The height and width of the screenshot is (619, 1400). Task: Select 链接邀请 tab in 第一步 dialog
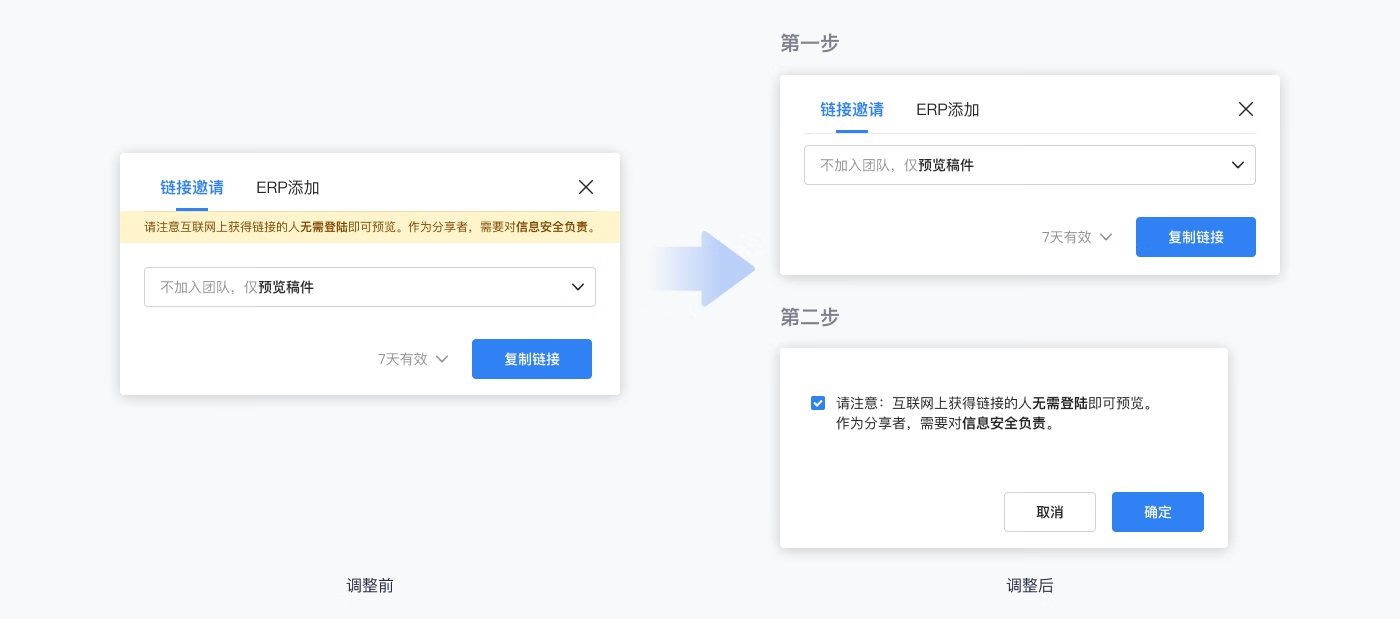click(x=852, y=110)
